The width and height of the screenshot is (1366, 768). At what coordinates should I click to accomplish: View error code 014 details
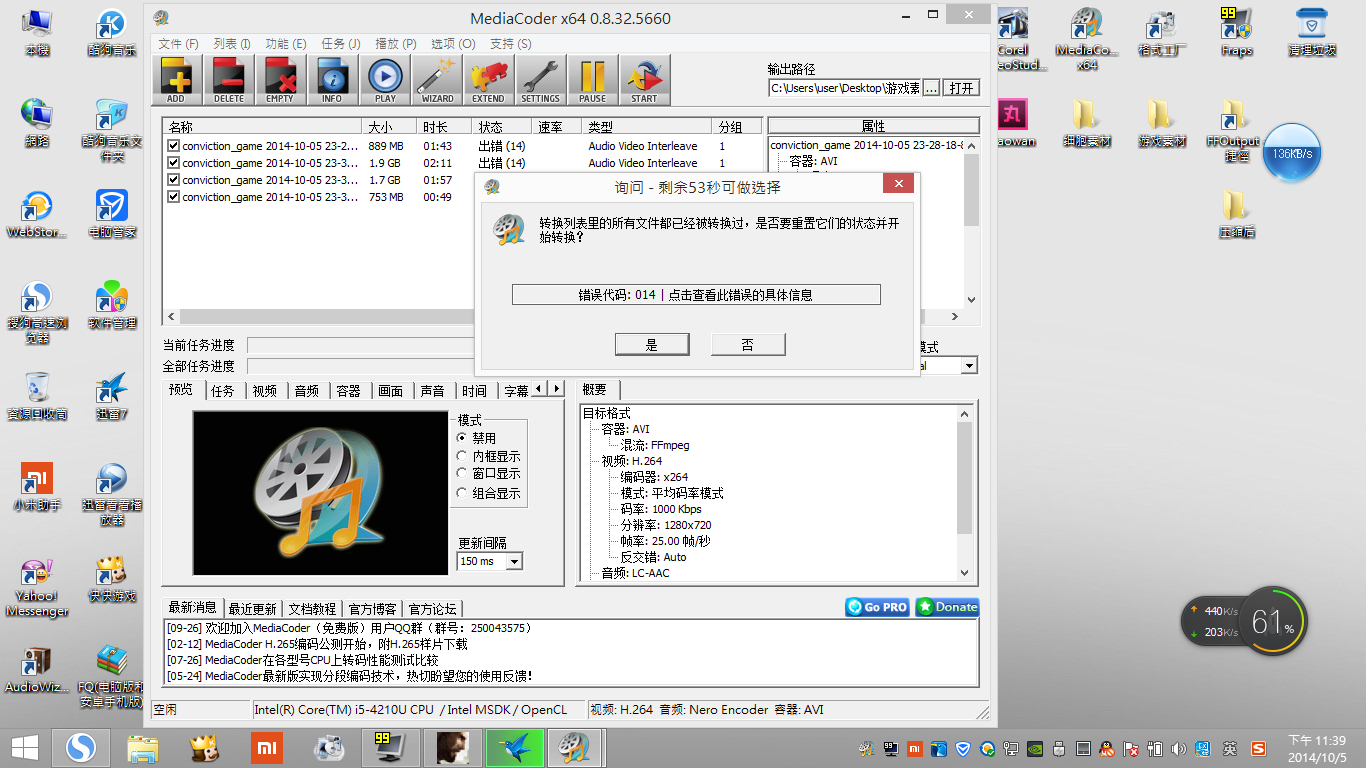point(696,295)
